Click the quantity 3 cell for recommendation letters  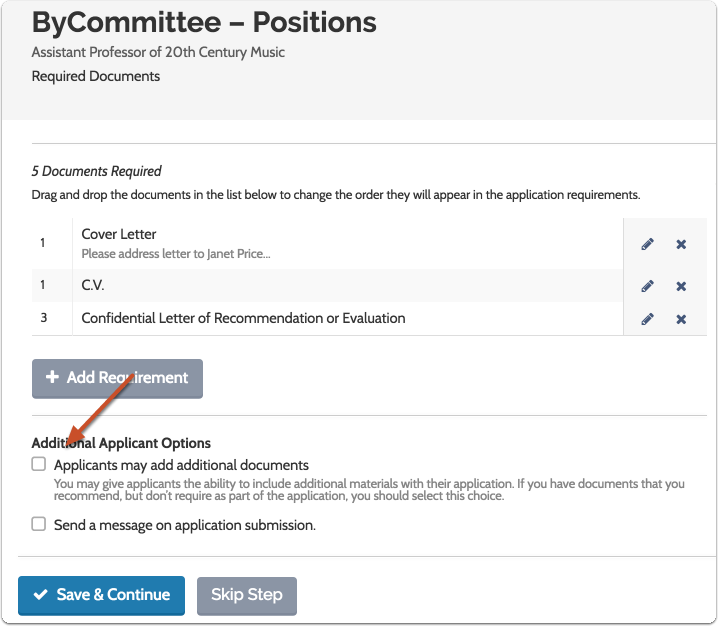tap(43, 318)
